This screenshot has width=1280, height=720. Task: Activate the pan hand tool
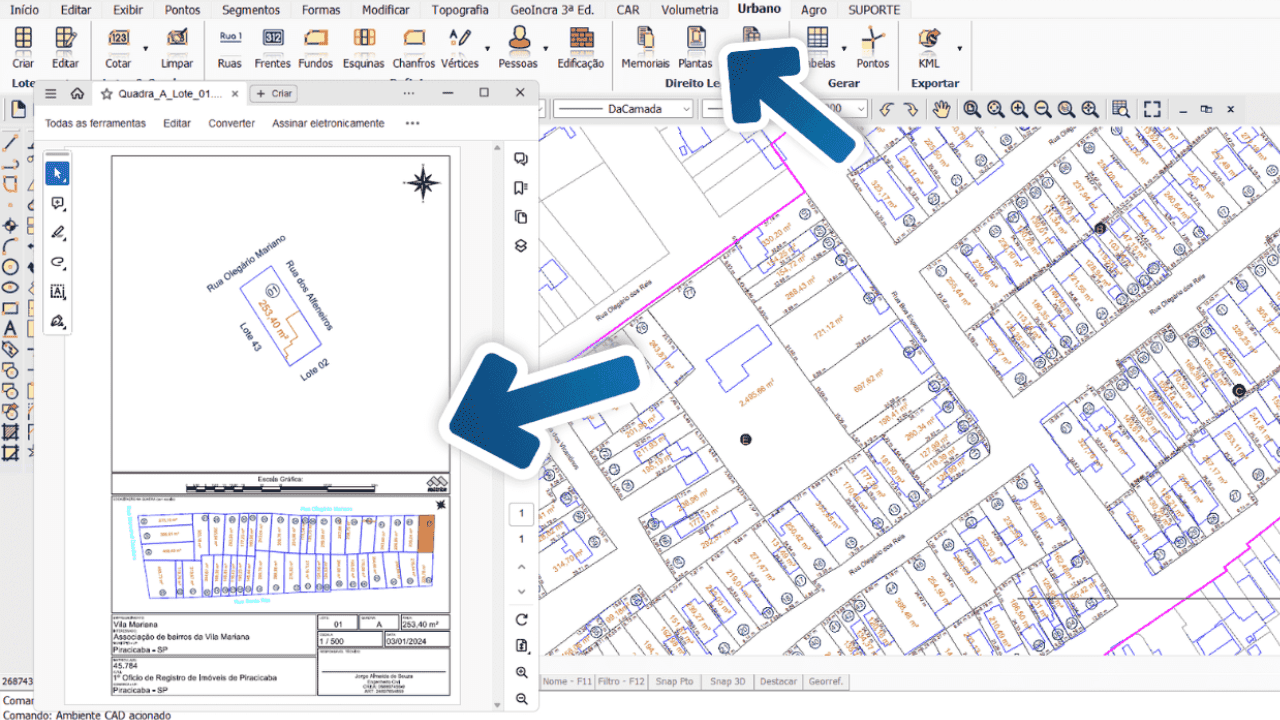(x=941, y=109)
